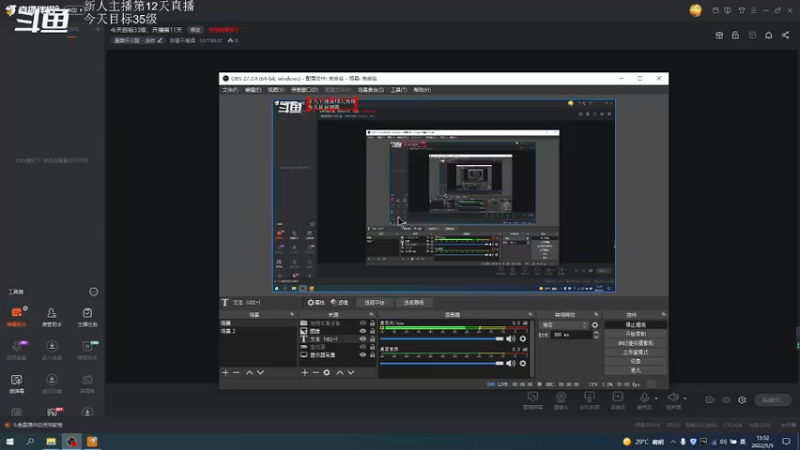The image size is (800, 450).
Task: Click the 滤镜 button in OBS source toolbar
Action: pos(339,303)
